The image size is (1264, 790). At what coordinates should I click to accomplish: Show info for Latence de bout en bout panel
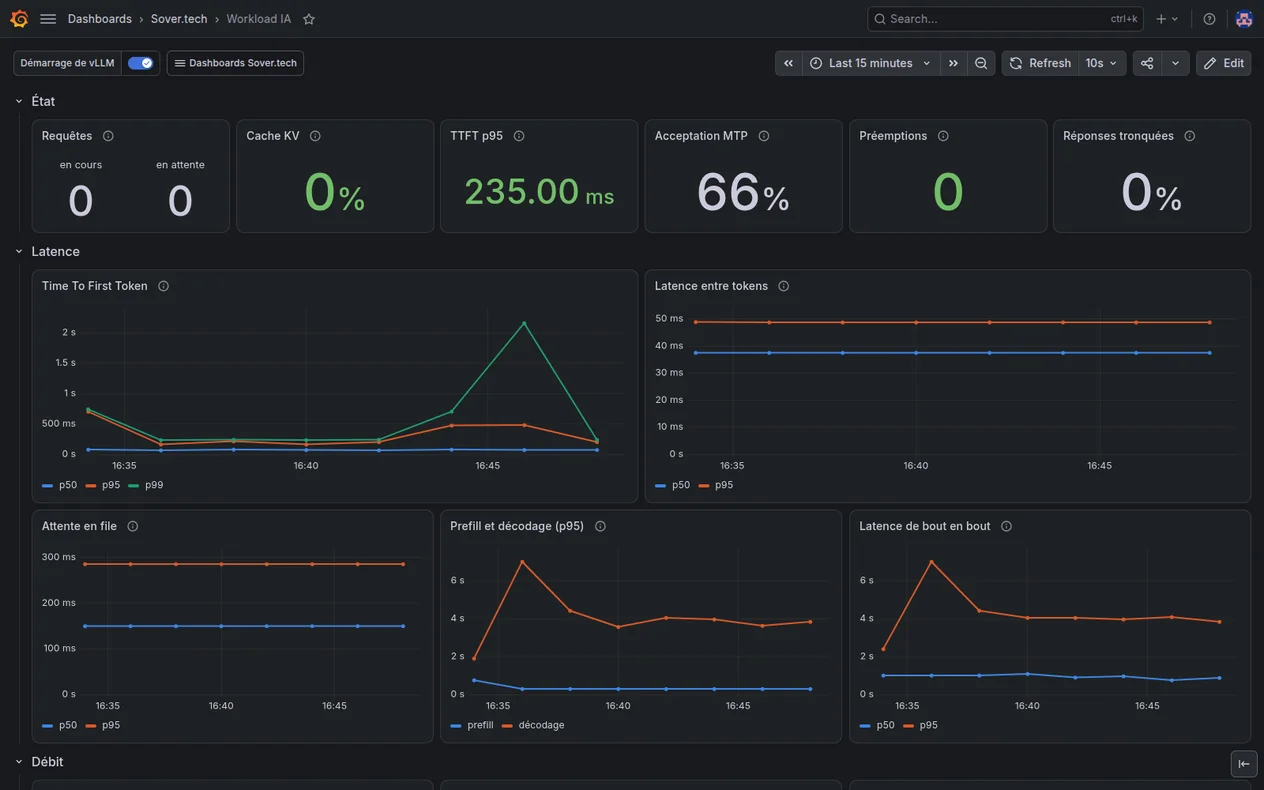tap(1007, 526)
